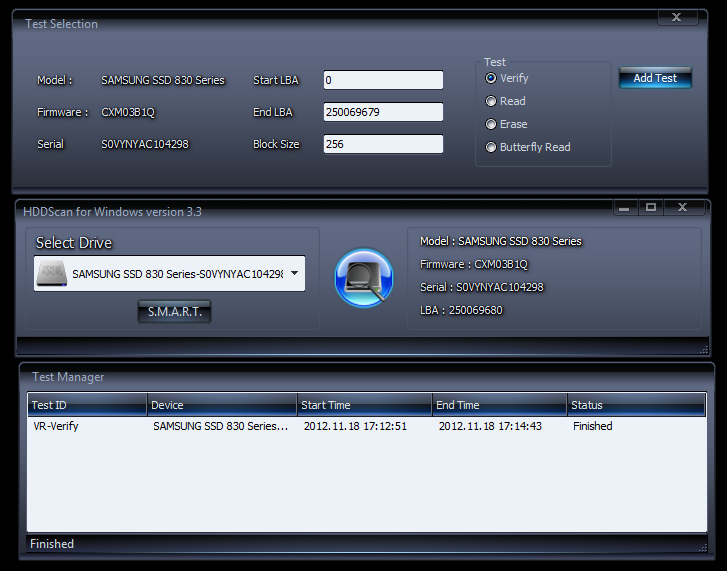Screen dimensions: 727x571
Task: Open the Select Drive dropdown arrow
Action: click(x=294, y=273)
